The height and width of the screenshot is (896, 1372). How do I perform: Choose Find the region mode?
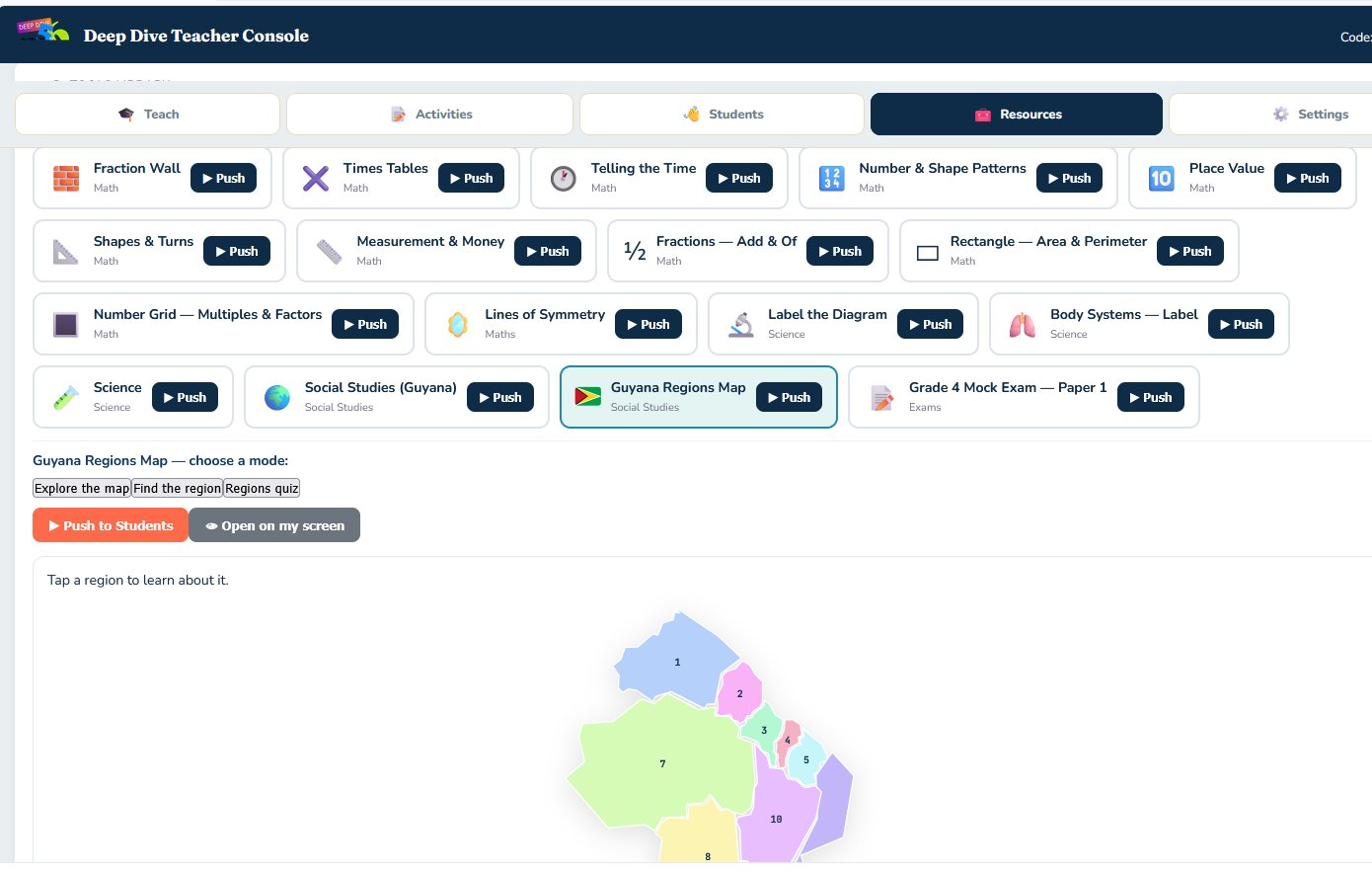point(177,488)
